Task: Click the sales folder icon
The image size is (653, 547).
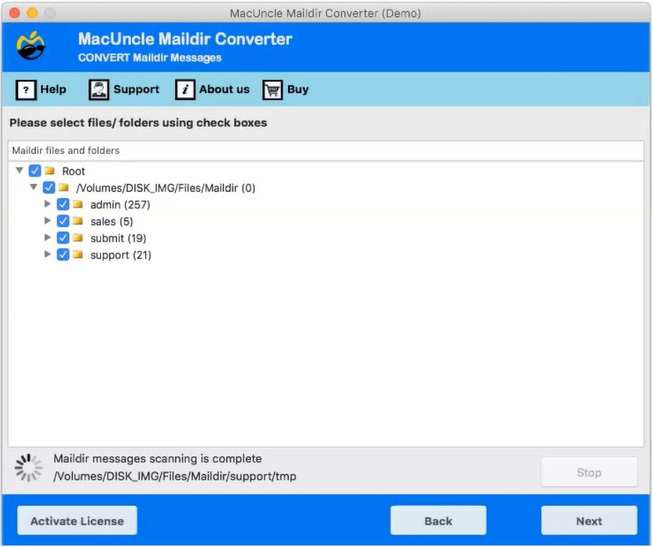Action: click(78, 221)
